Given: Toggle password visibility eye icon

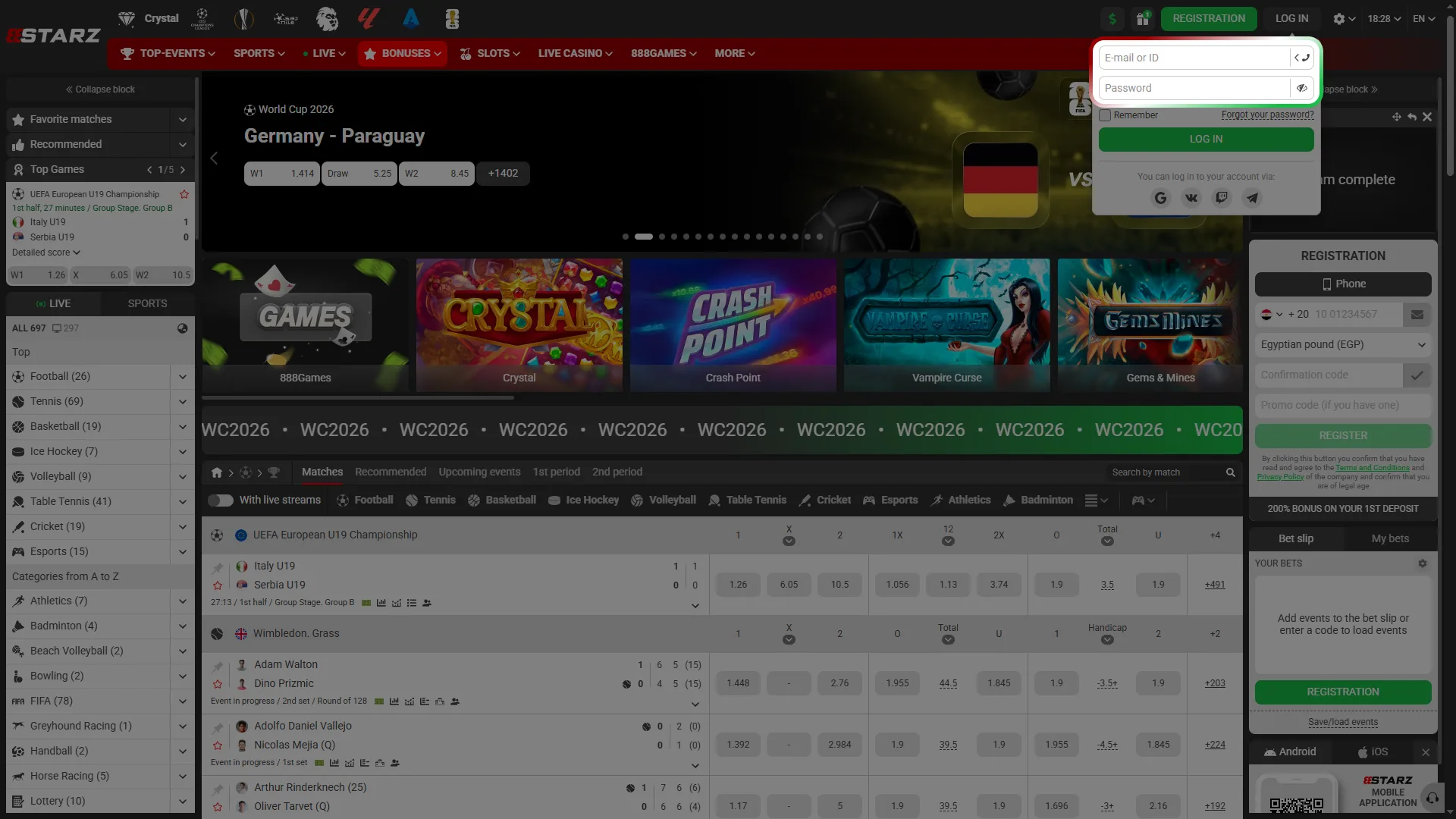Looking at the screenshot, I should pos(1302,88).
